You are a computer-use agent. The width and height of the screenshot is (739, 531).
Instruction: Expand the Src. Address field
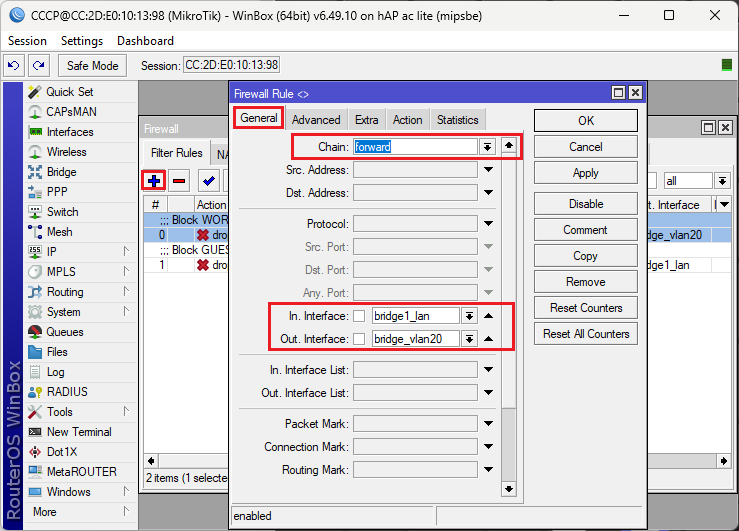coord(489,170)
